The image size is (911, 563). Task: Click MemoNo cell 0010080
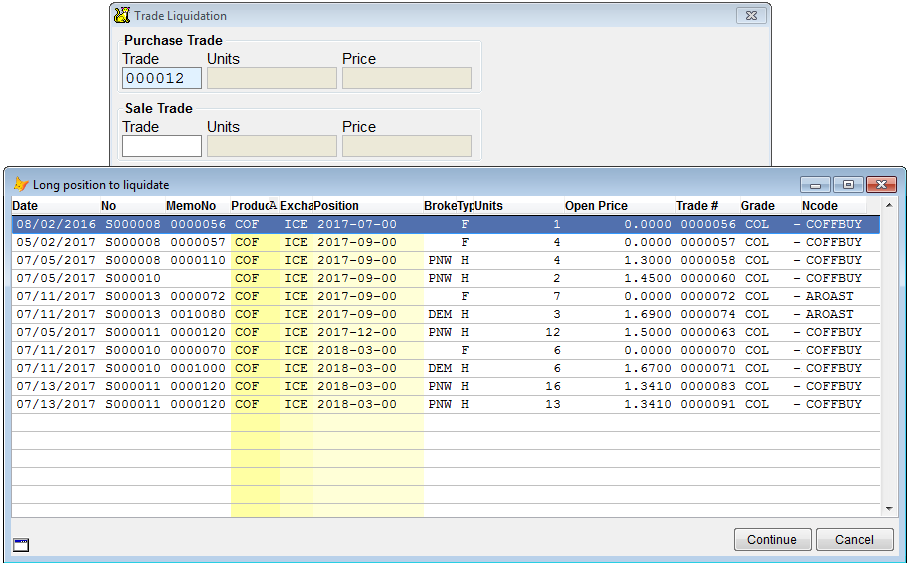point(198,314)
